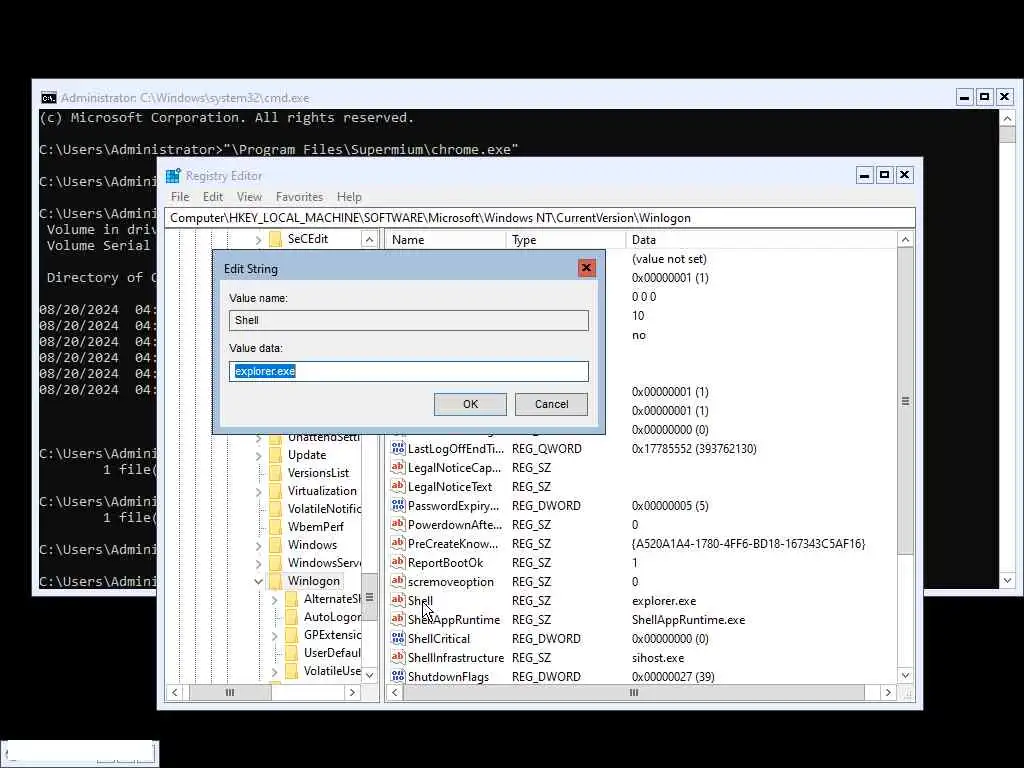
Task: Select the ShellAppRuntime string value icon
Action: [398, 618]
